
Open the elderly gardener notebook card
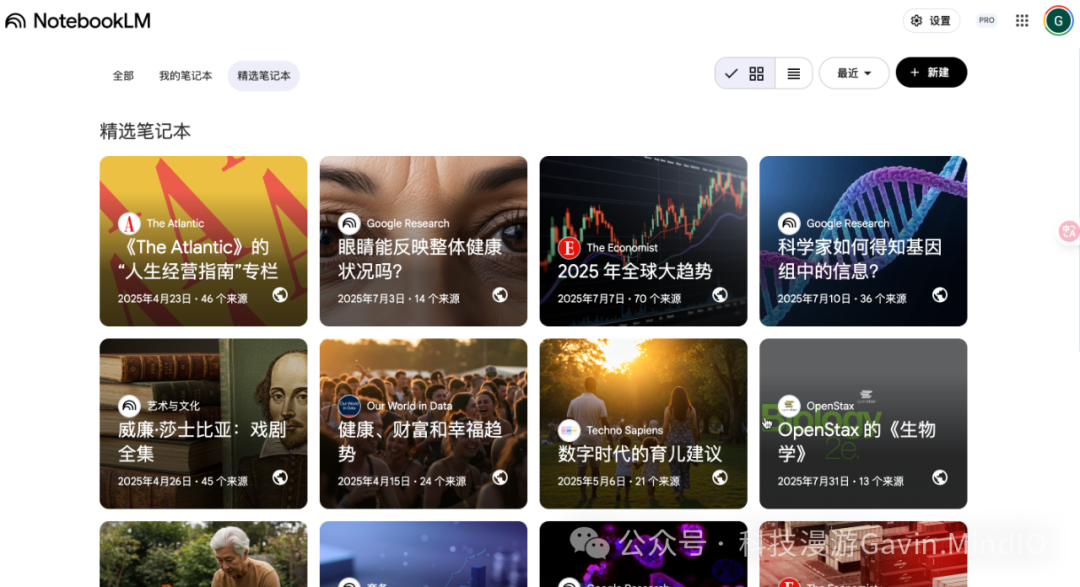coord(203,554)
